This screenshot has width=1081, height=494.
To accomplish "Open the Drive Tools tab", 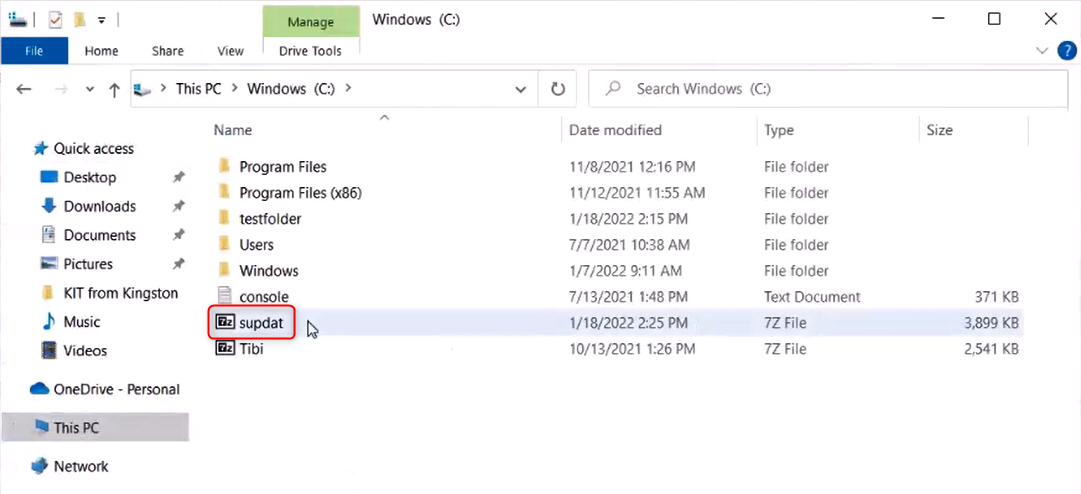I will (x=311, y=51).
